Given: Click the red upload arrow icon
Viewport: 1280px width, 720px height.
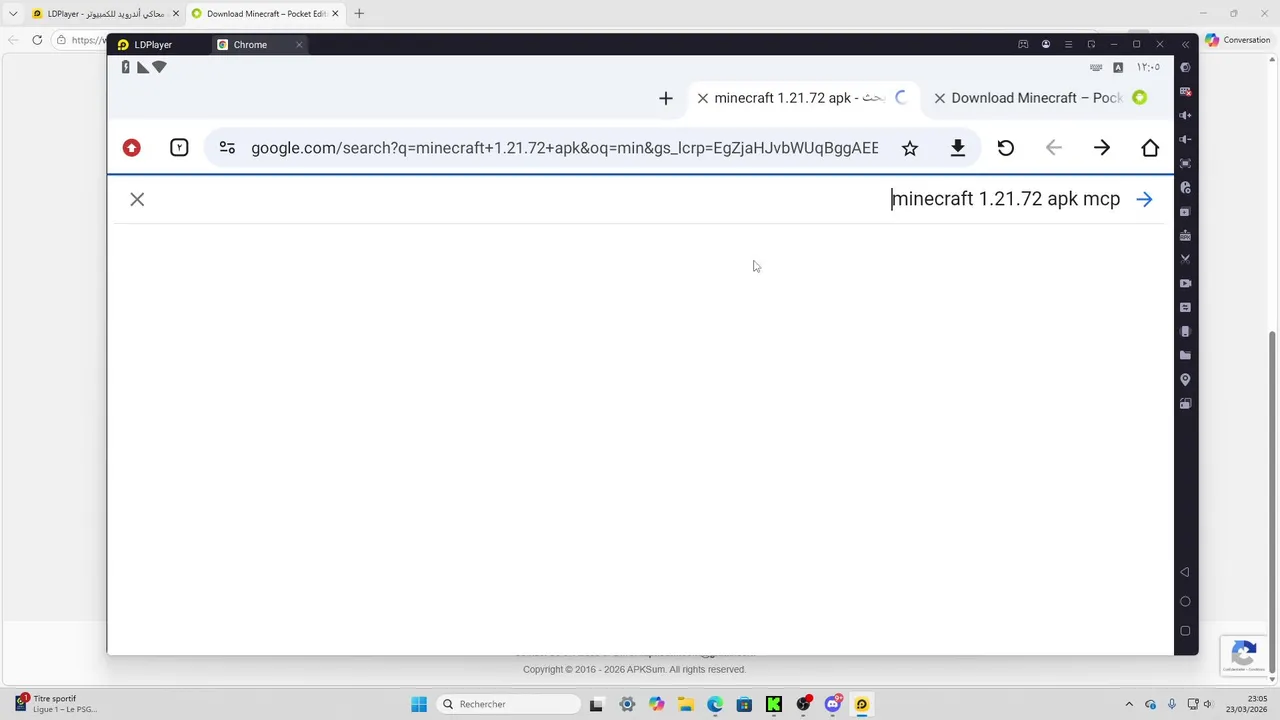Looking at the screenshot, I should (x=131, y=148).
